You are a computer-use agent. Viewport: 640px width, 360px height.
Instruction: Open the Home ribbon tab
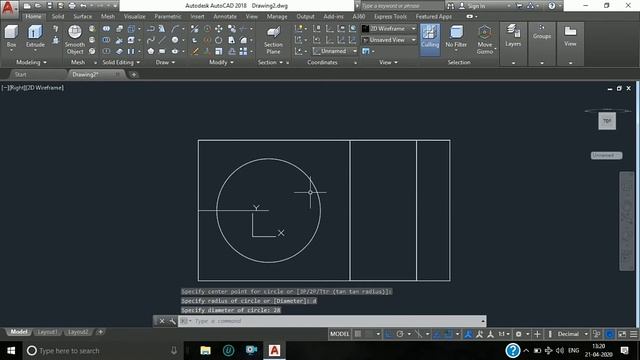[x=33, y=17]
